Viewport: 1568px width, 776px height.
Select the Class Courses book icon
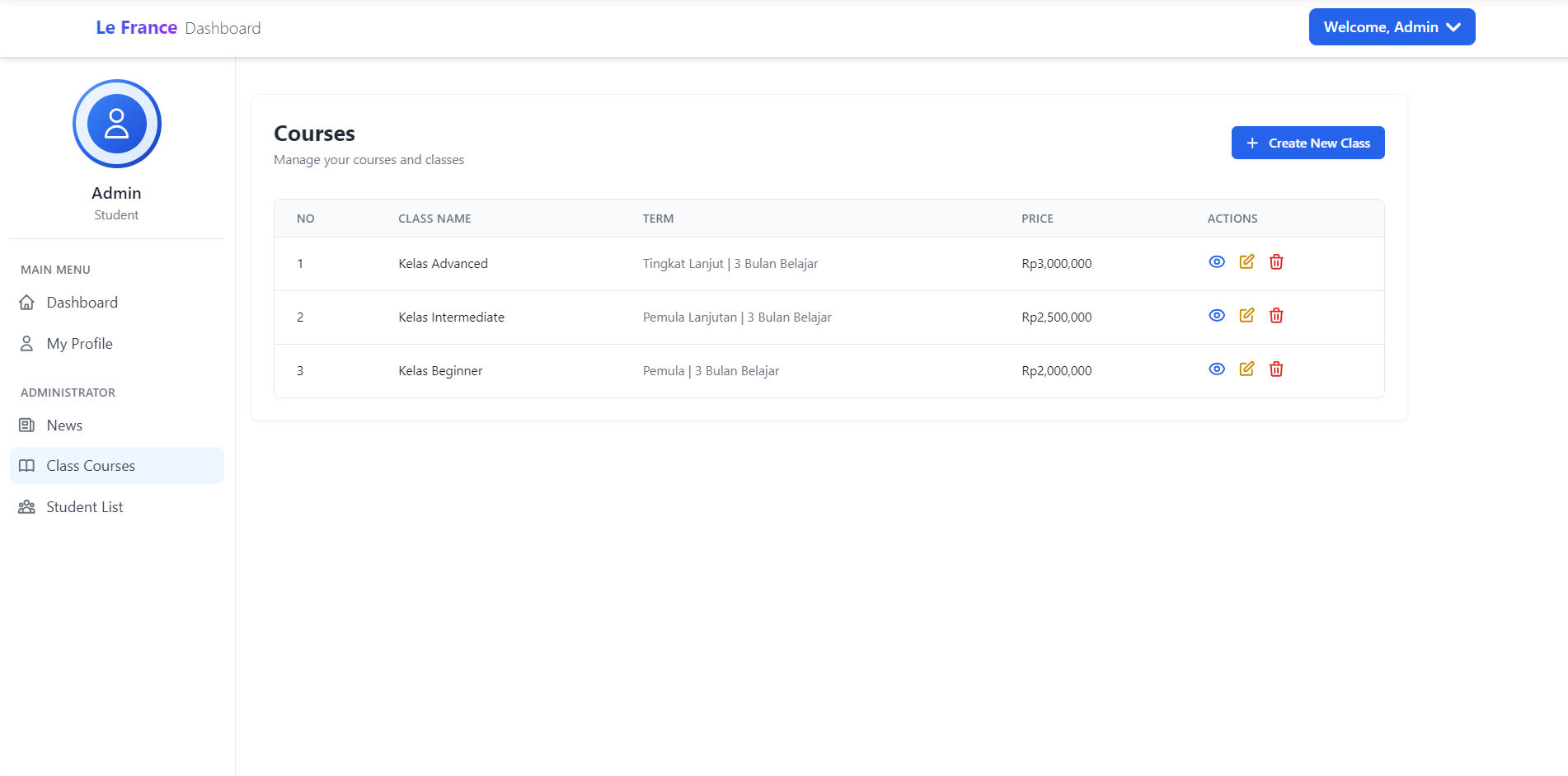[x=26, y=465]
